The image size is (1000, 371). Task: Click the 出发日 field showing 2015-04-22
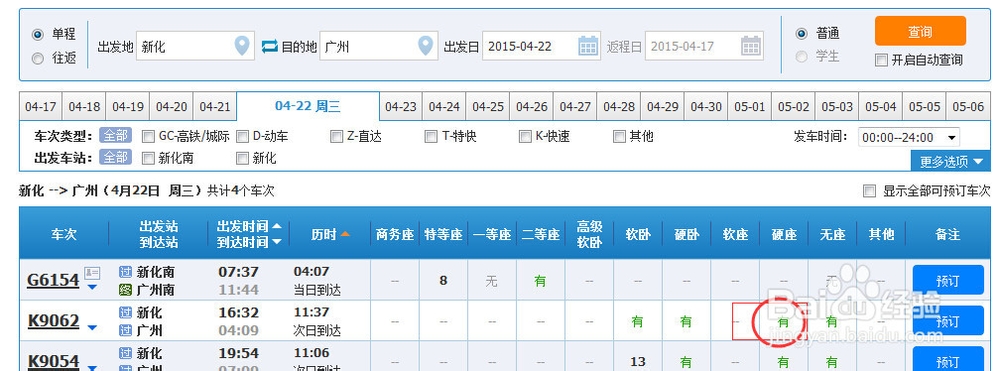(x=541, y=46)
